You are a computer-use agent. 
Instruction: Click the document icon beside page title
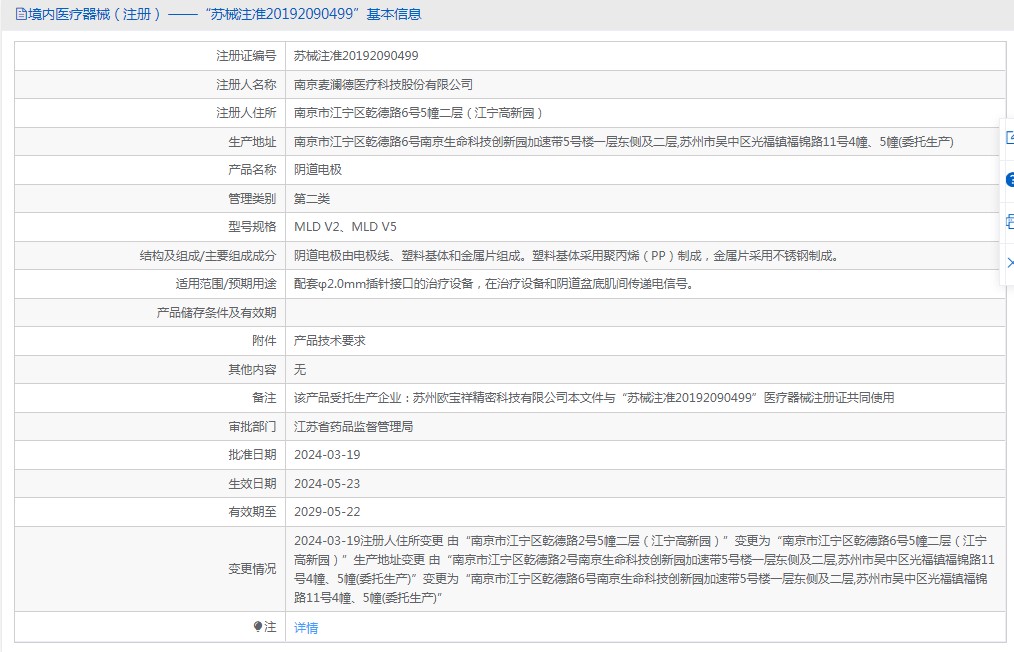coord(21,14)
